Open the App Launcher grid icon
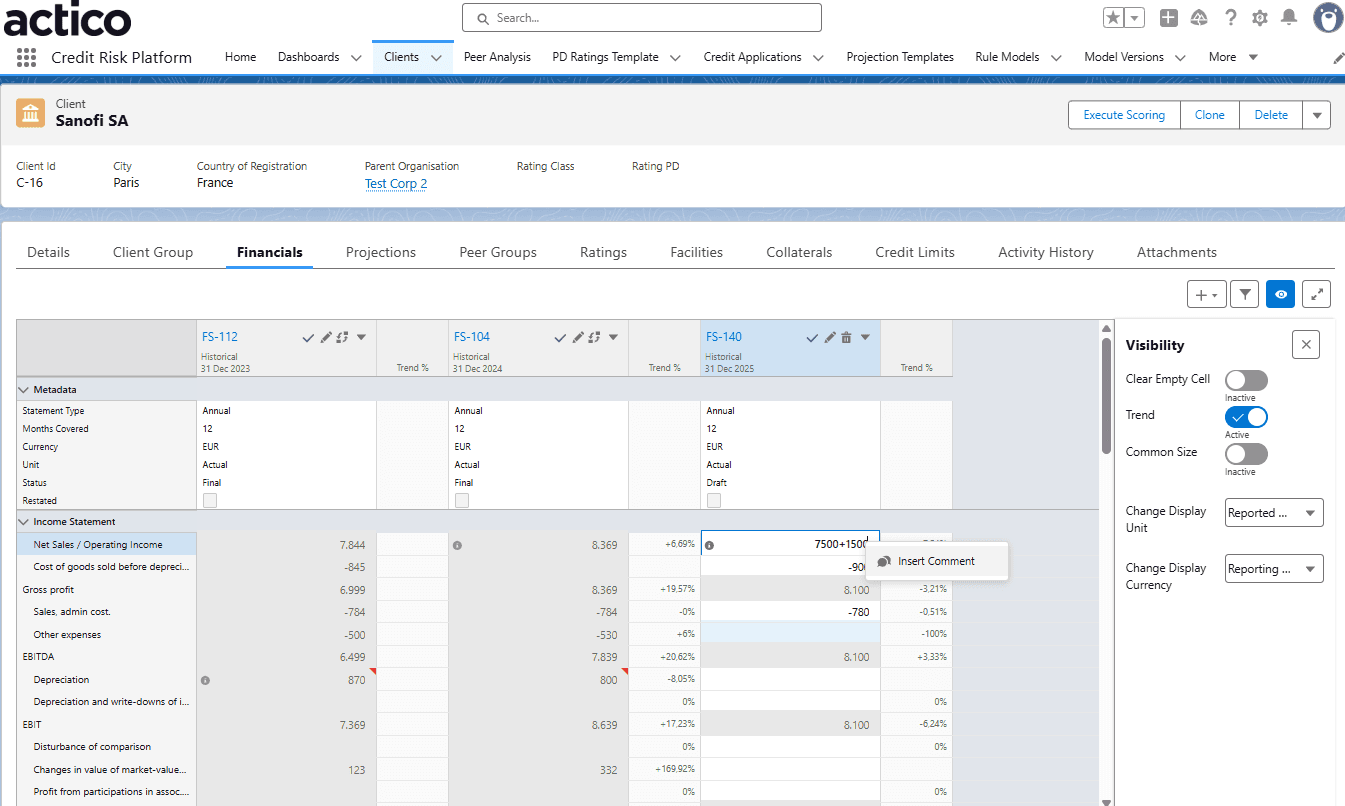 pos(26,57)
